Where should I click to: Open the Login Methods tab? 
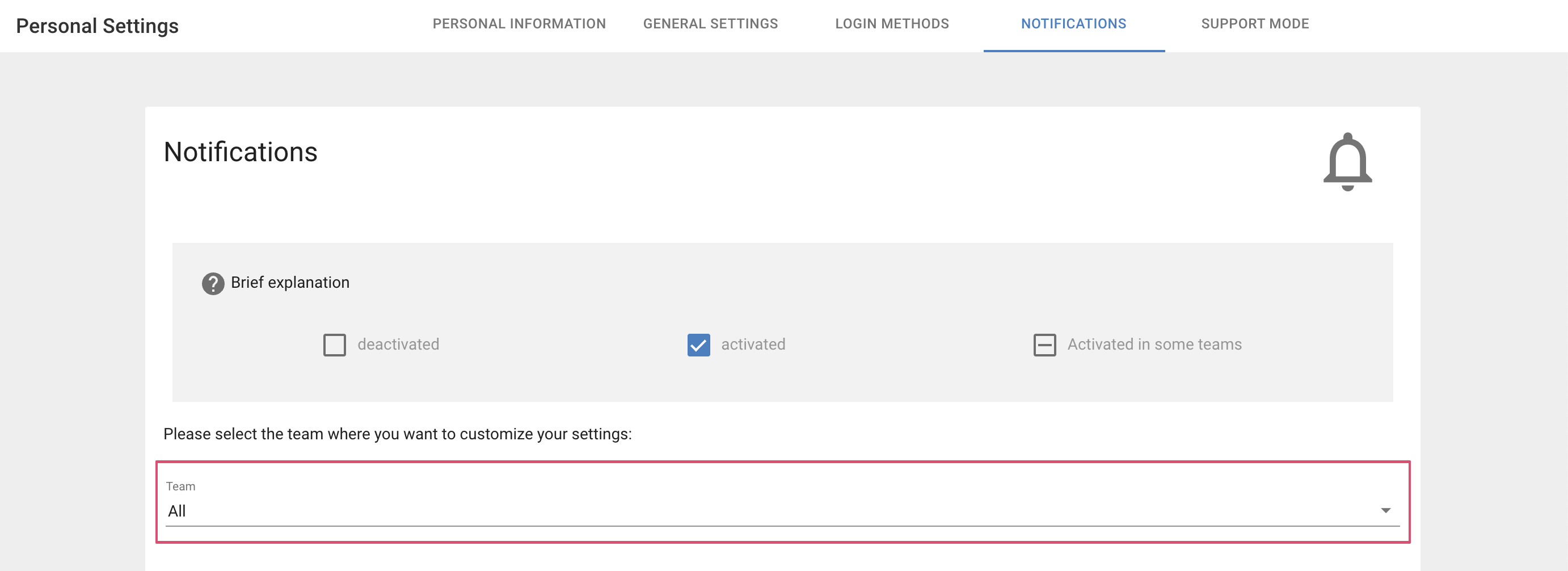(x=892, y=24)
